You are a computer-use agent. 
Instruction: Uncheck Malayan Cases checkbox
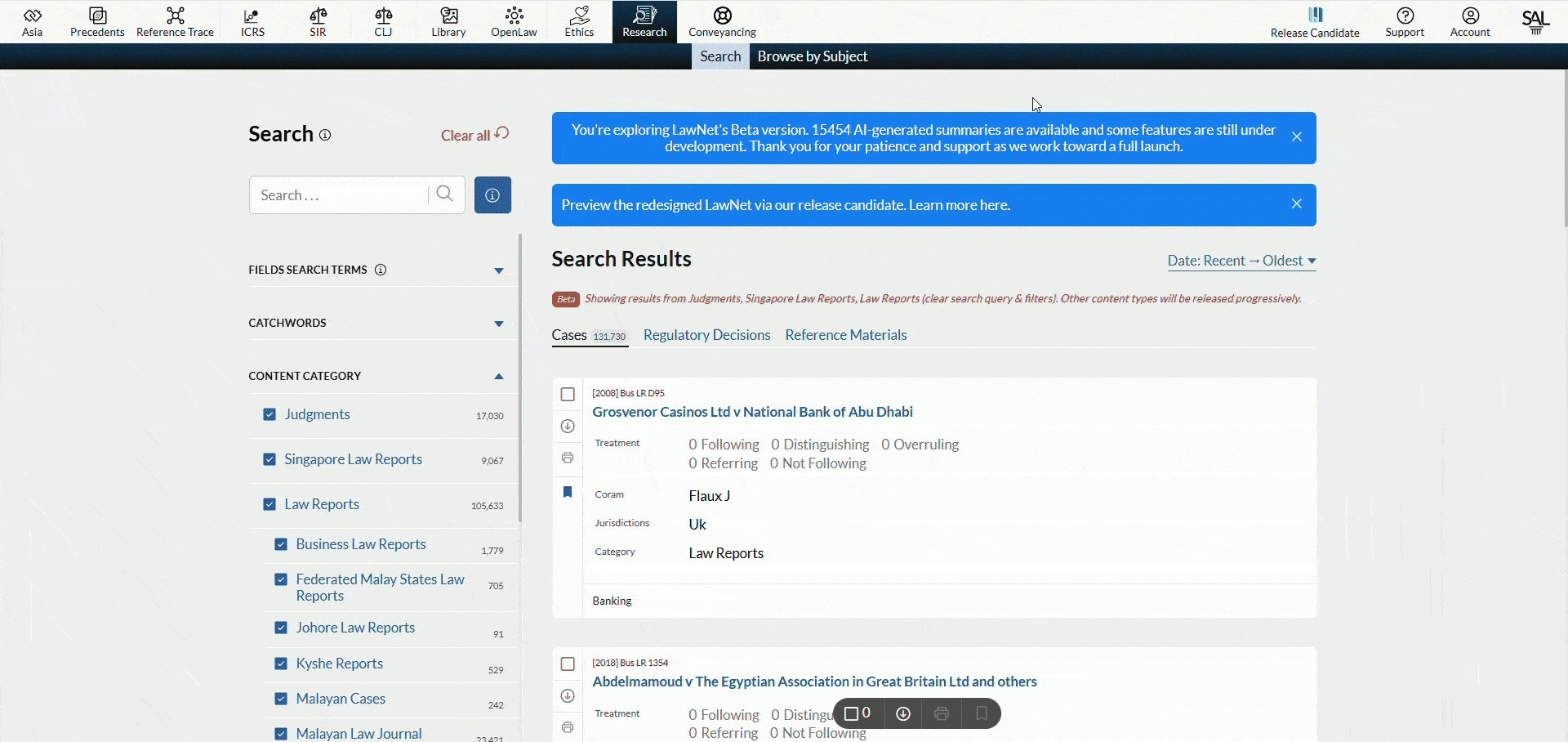pyautogui.click(x=281, y=699)
